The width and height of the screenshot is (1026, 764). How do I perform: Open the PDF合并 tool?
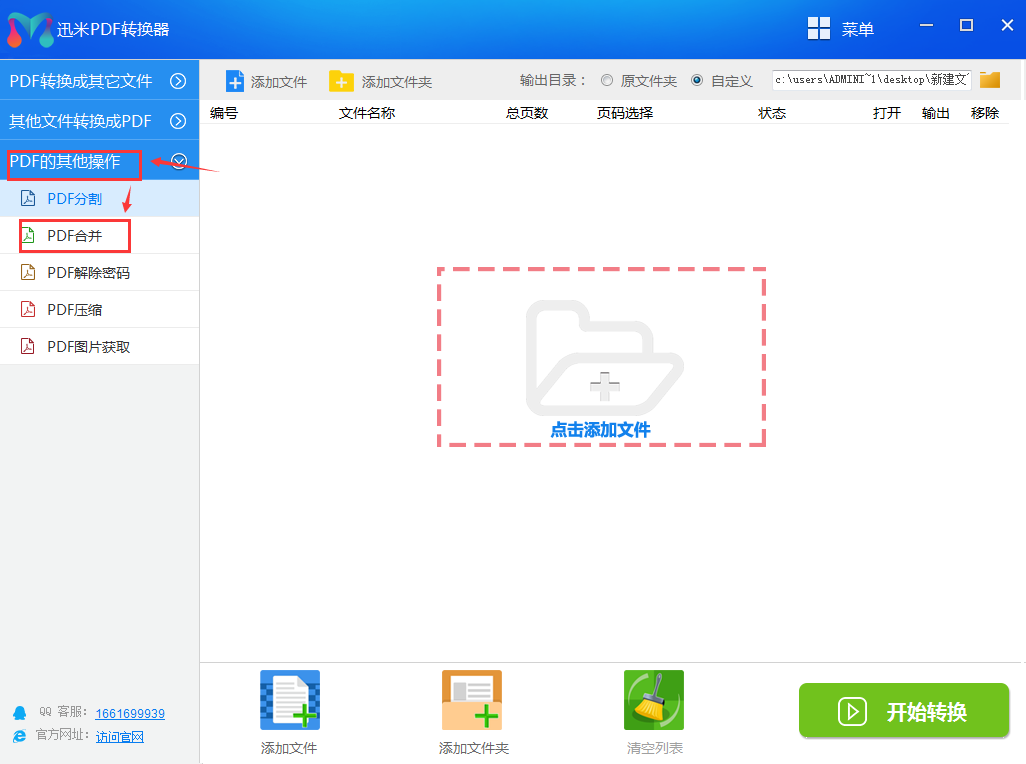pos(70,235)
